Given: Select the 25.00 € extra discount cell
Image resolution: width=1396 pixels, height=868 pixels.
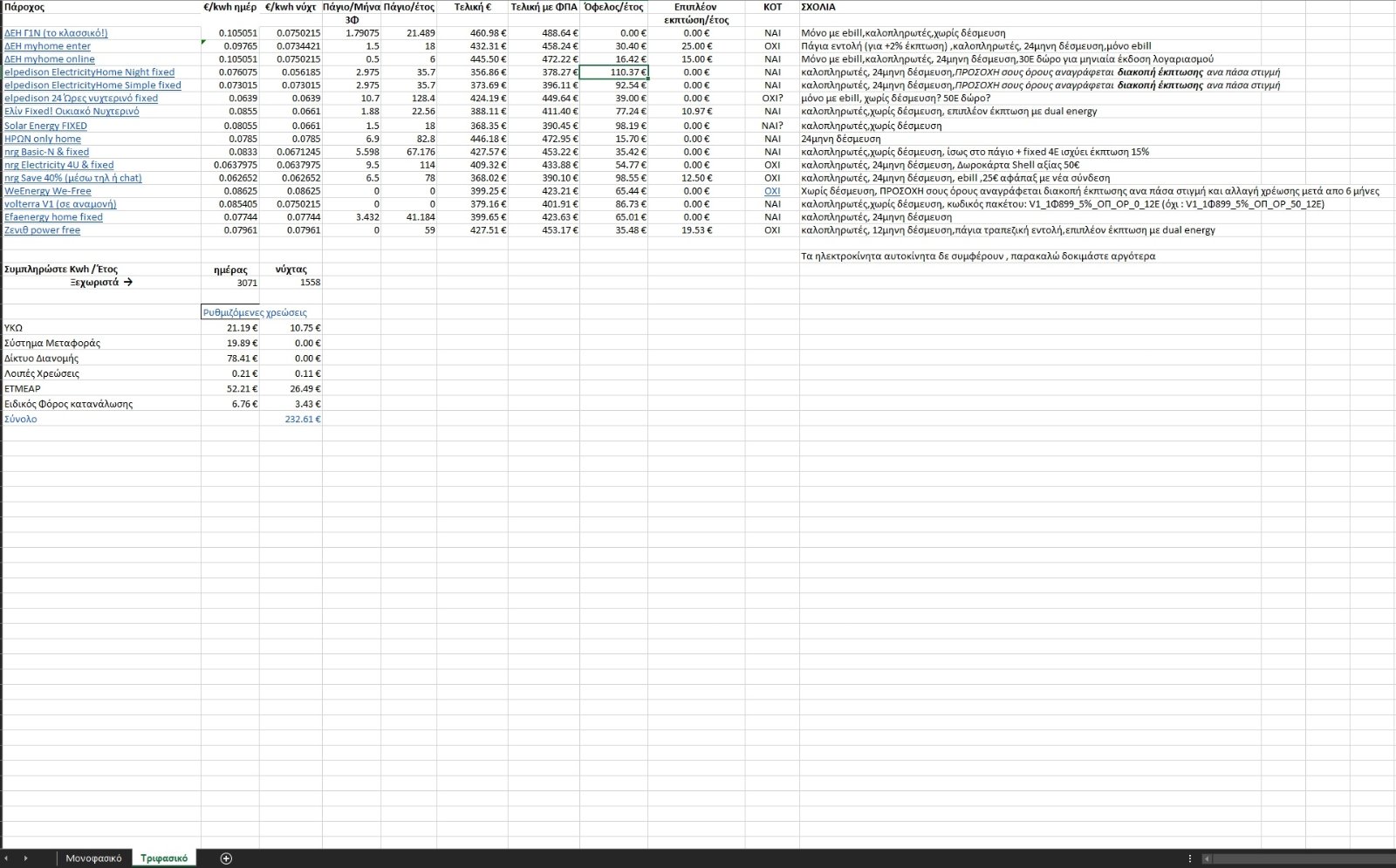Looking at the screenshot, I should pos(696,46).
